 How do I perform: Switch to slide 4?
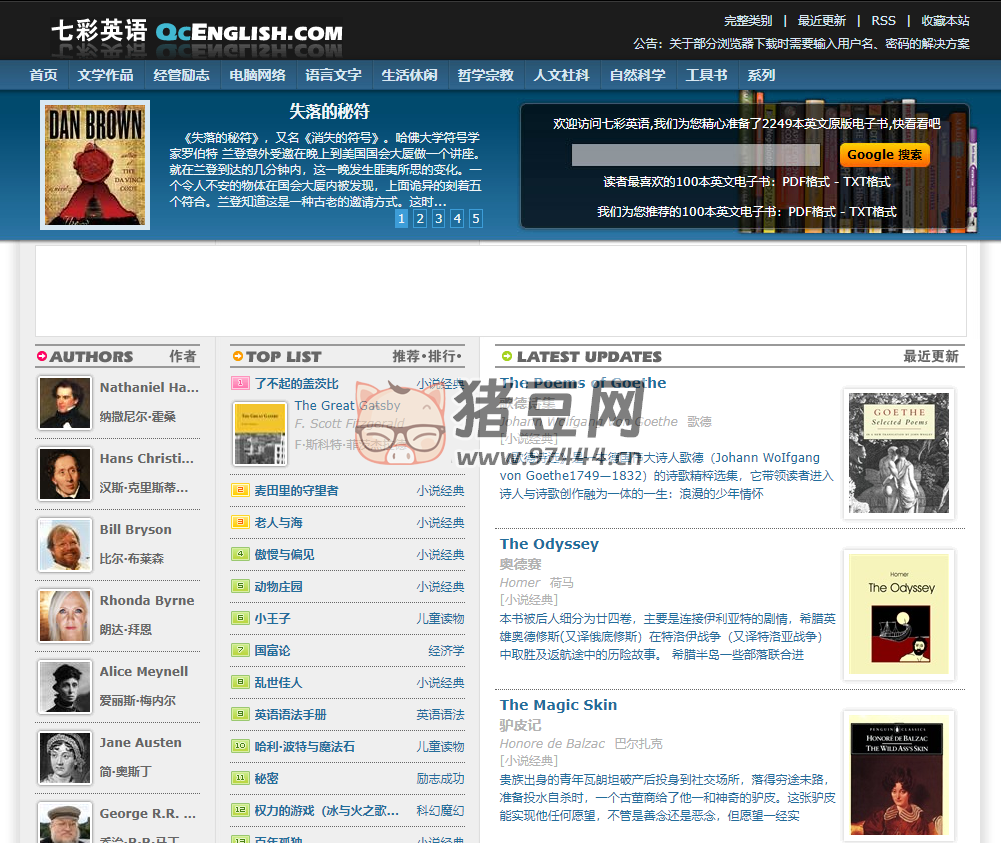coord(457,219)
